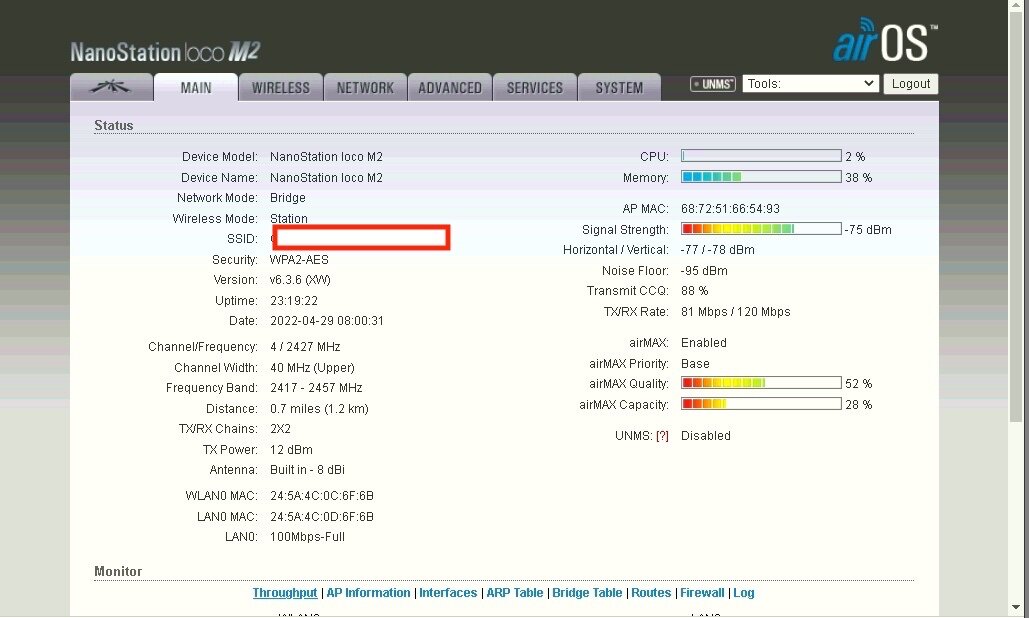Click the Channel/Frequency value 4 / 2427 MHz
The height and width of the screenshot is (618, 1029).
click(x=305, y=347)
